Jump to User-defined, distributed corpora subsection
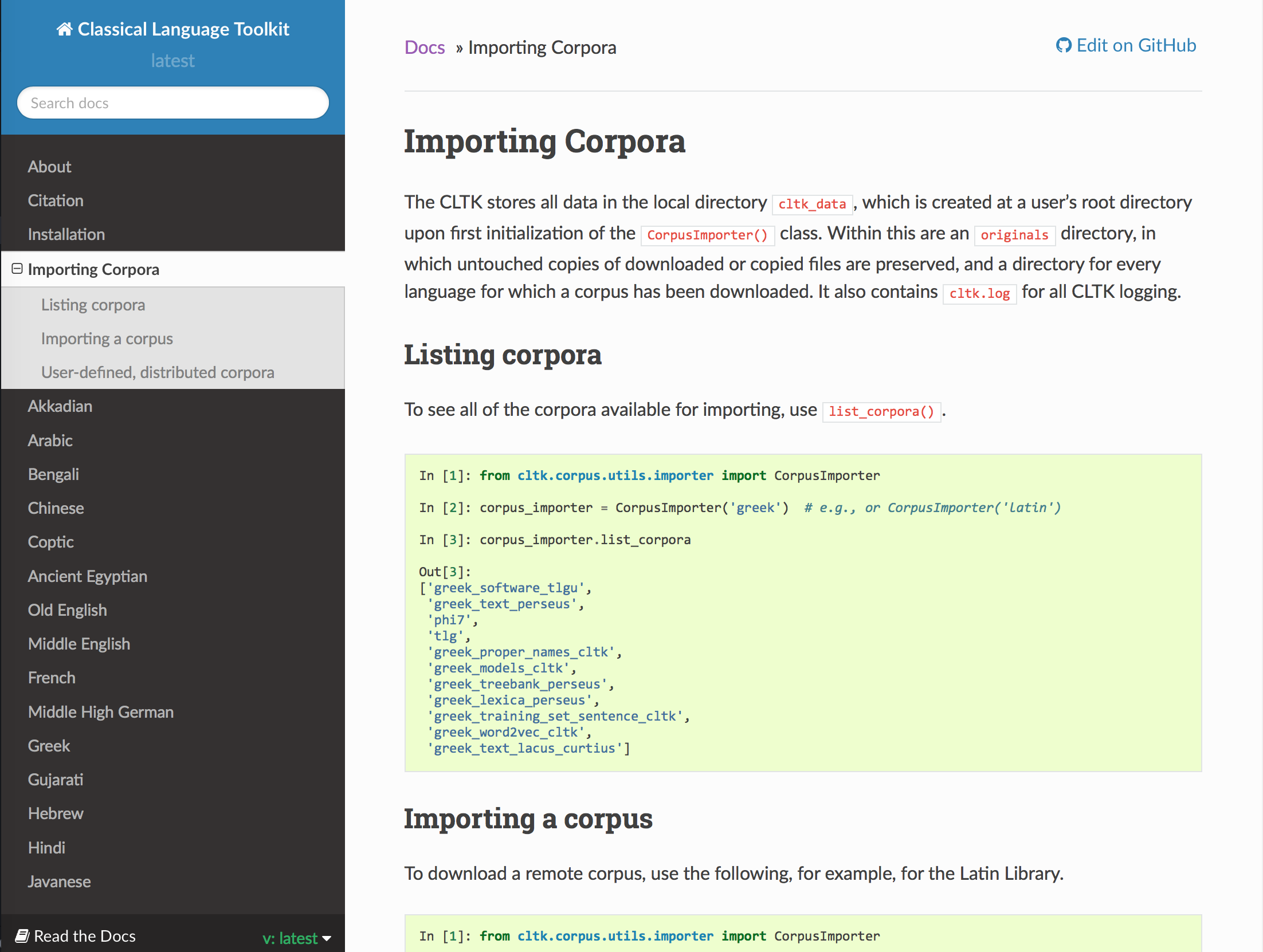This screenshot has width=1263, height=952. pyautogui.click(x=158, y=372)
